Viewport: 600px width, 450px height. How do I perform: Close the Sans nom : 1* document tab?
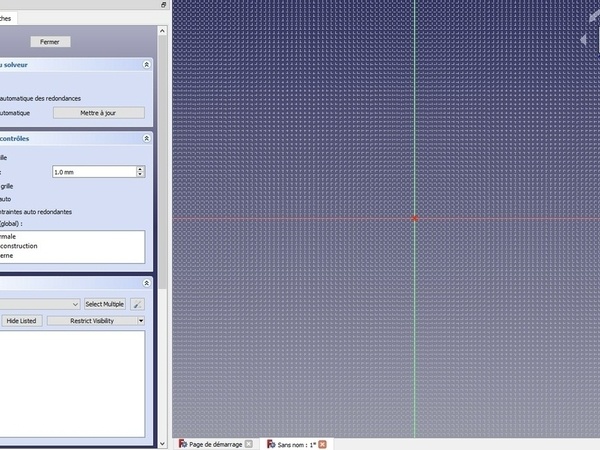coord(322,444)
